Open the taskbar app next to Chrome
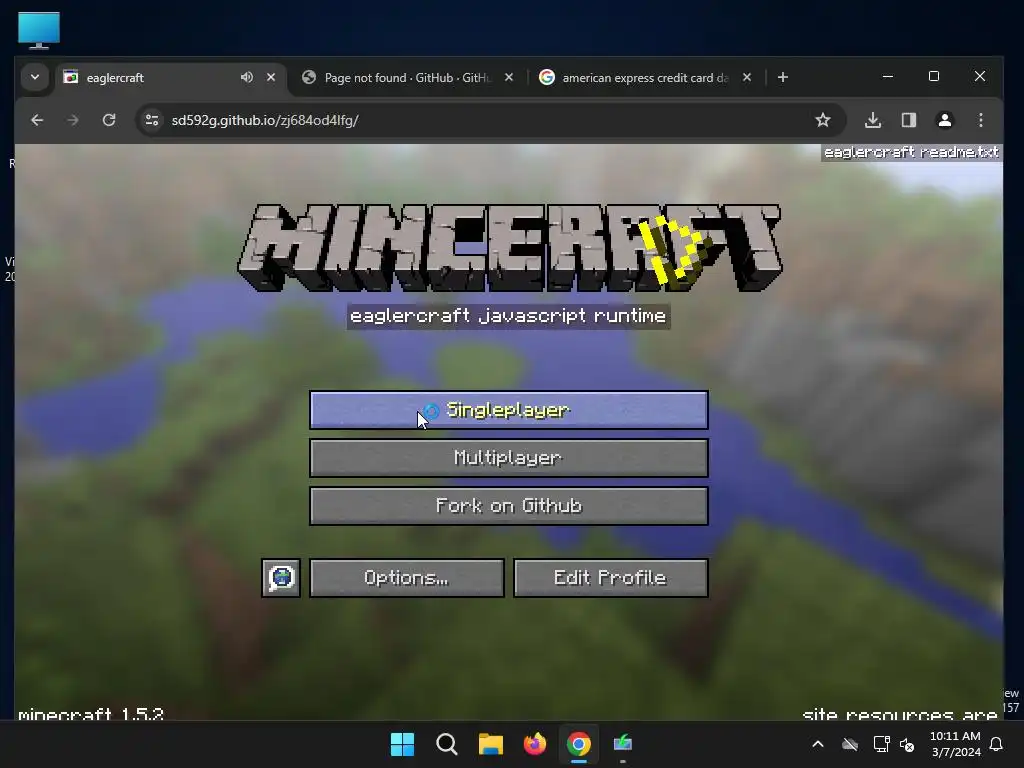 coord(623,744)
